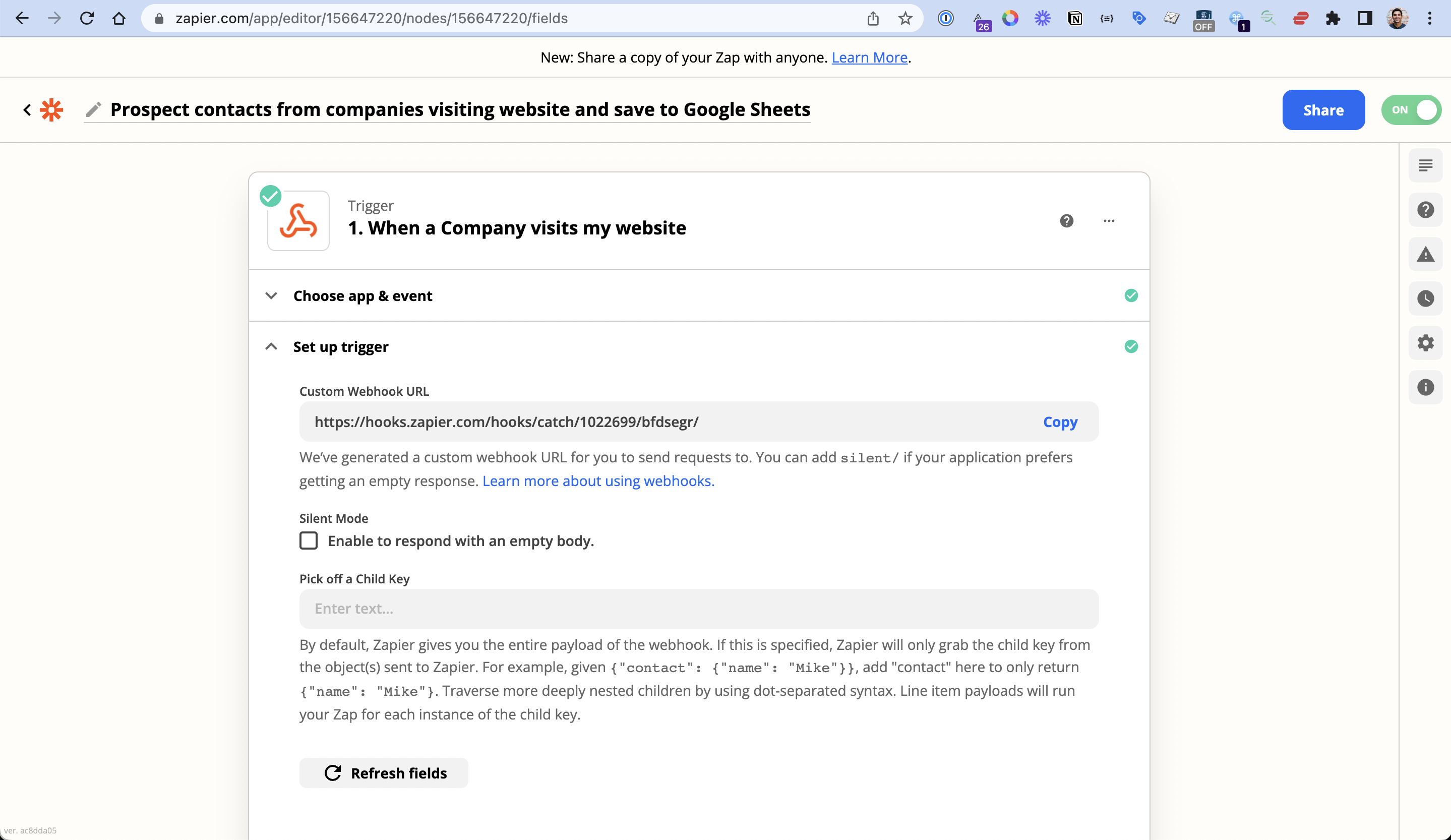Bookmark this page with the star icon
1451x840 pixels.
(x=905, y=19)
